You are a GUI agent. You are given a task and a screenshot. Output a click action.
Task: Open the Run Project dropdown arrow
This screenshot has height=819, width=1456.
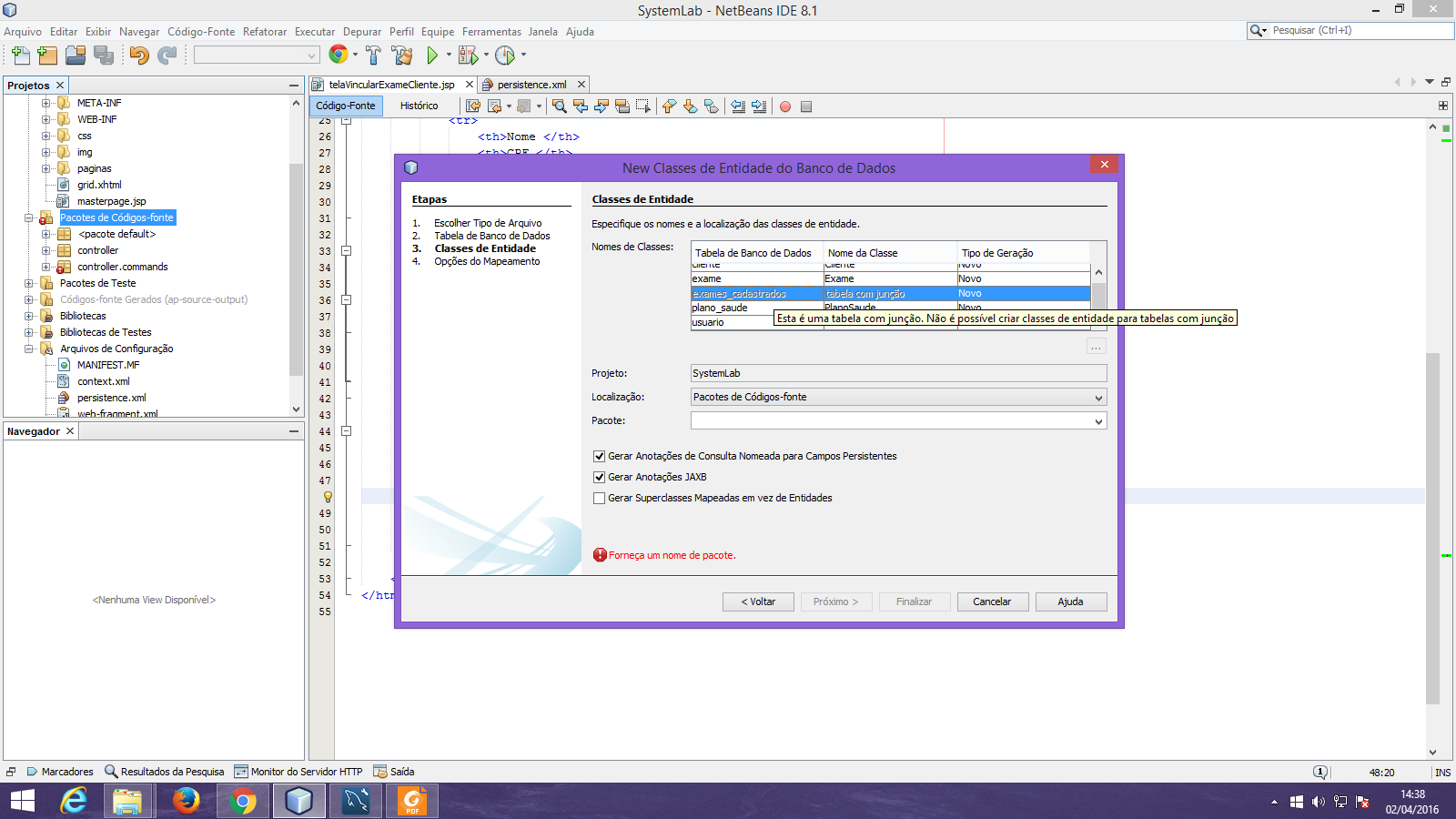point(449,56)
